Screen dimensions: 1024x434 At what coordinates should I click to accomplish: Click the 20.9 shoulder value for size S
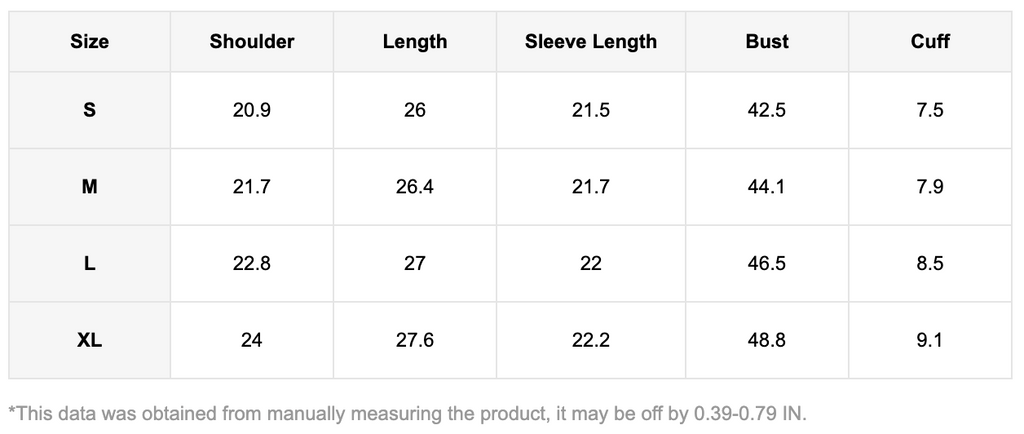252,110
